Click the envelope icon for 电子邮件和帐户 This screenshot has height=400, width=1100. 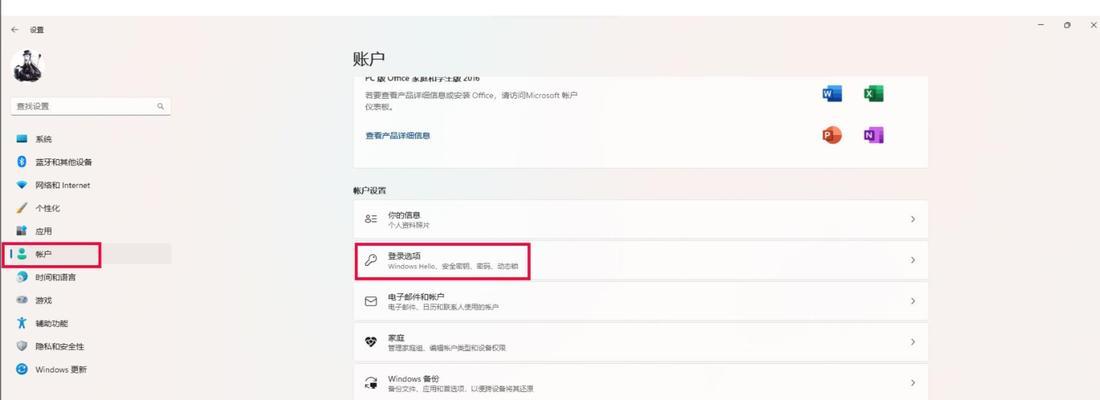click(x=371, y=301)
